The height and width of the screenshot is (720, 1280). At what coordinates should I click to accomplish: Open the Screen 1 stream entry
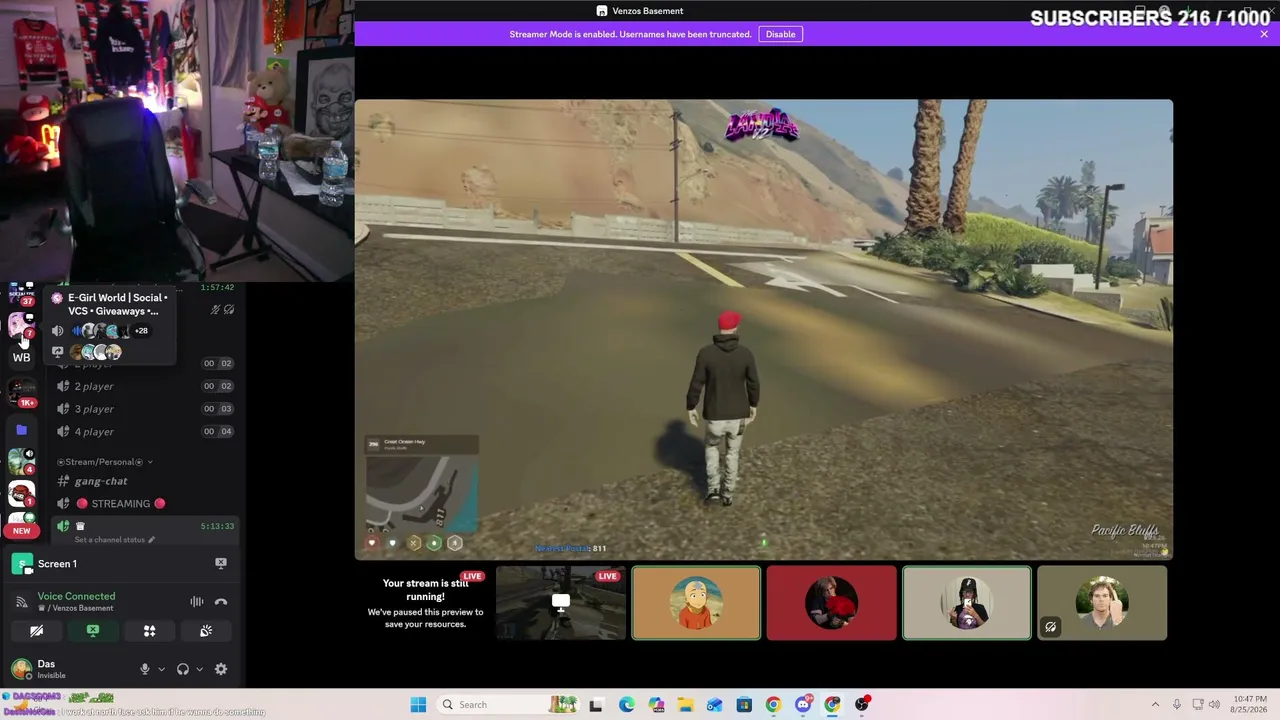click(x=118, y=564)
